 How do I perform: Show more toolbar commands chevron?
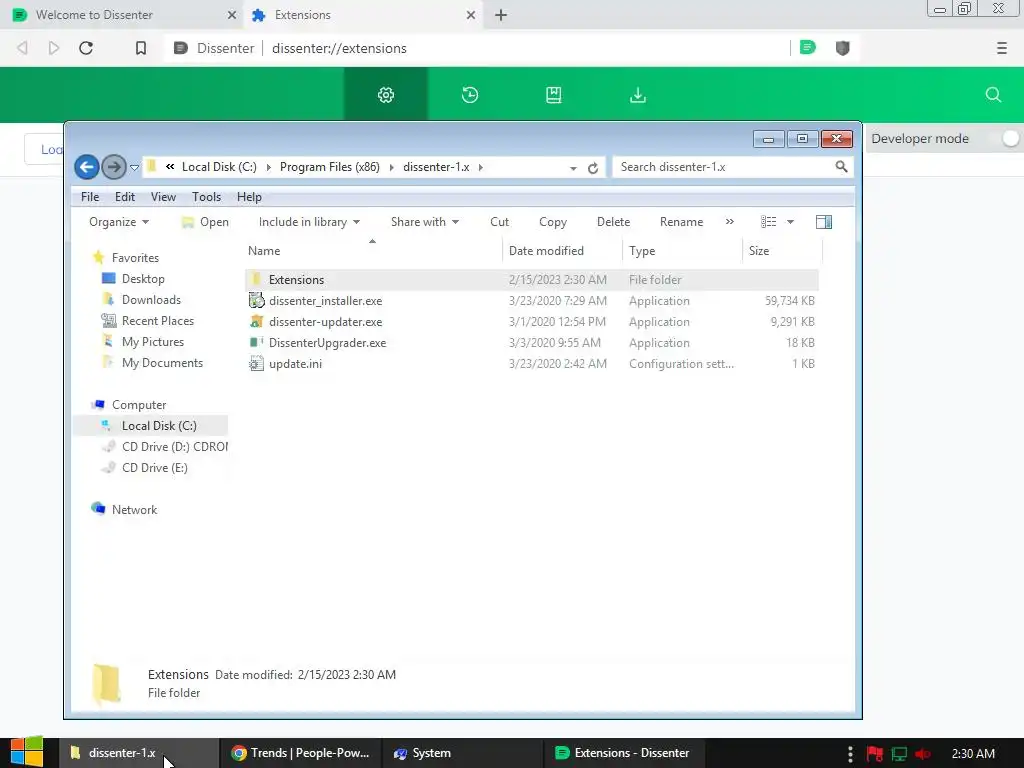click(729, 222)
